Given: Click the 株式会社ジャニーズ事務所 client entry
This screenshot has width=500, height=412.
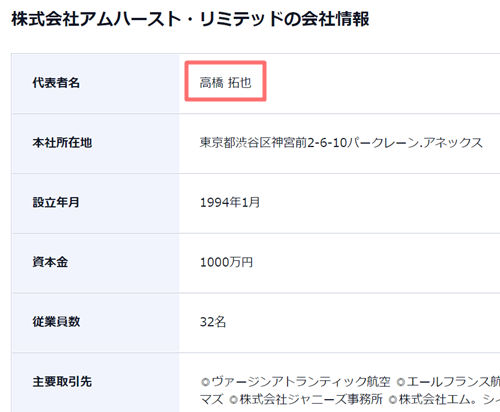Looking at the screenshot, I should point(311,399).
